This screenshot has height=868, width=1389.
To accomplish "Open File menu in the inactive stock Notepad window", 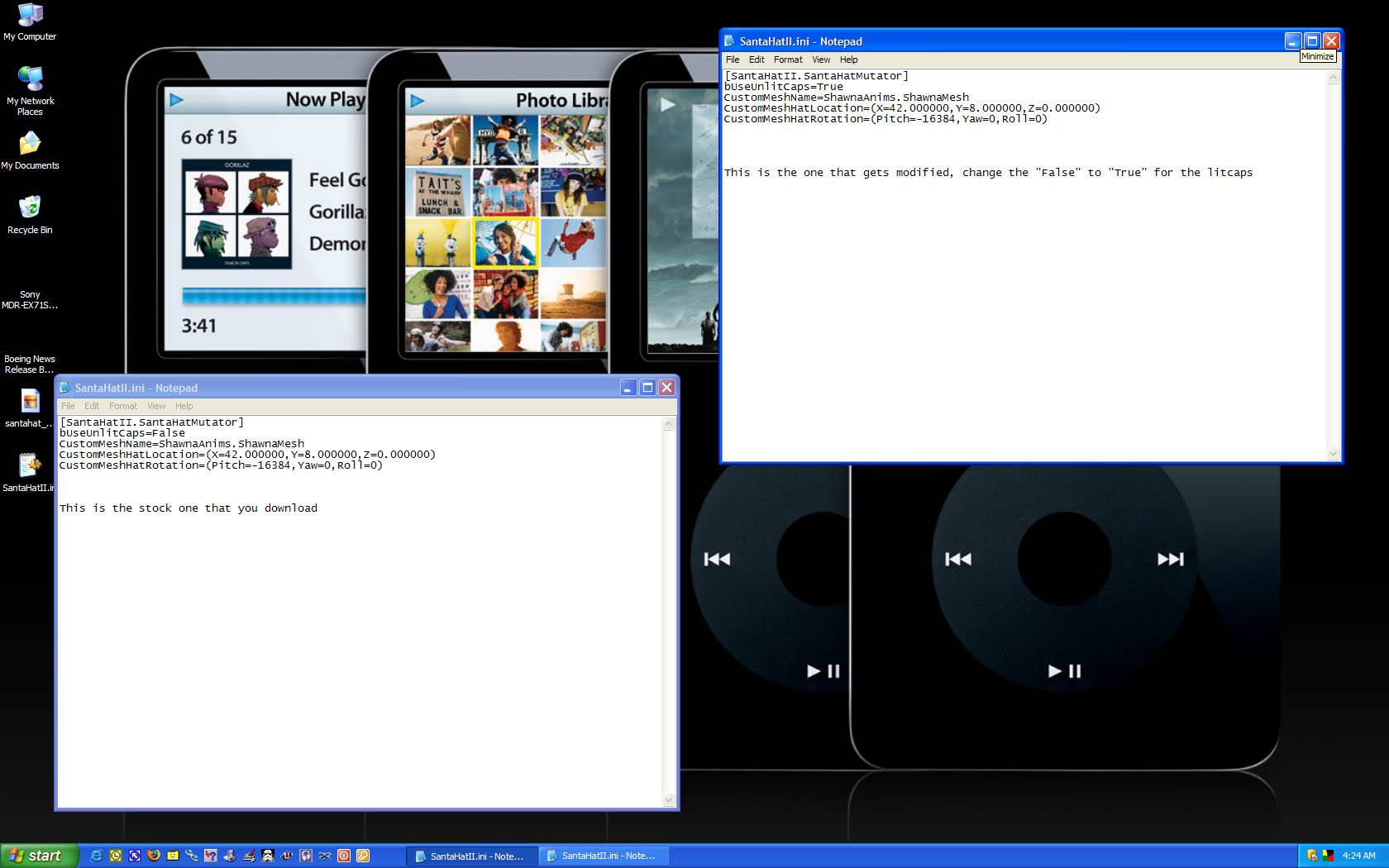I will 68,406.
